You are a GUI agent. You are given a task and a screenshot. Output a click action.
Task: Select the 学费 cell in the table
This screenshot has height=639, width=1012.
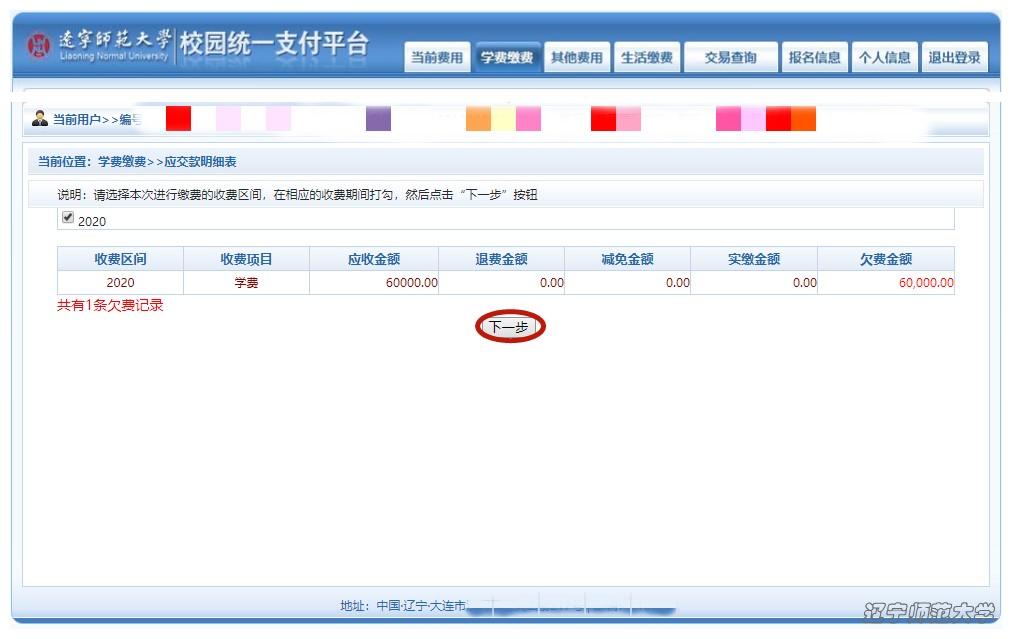coord(246,283)
